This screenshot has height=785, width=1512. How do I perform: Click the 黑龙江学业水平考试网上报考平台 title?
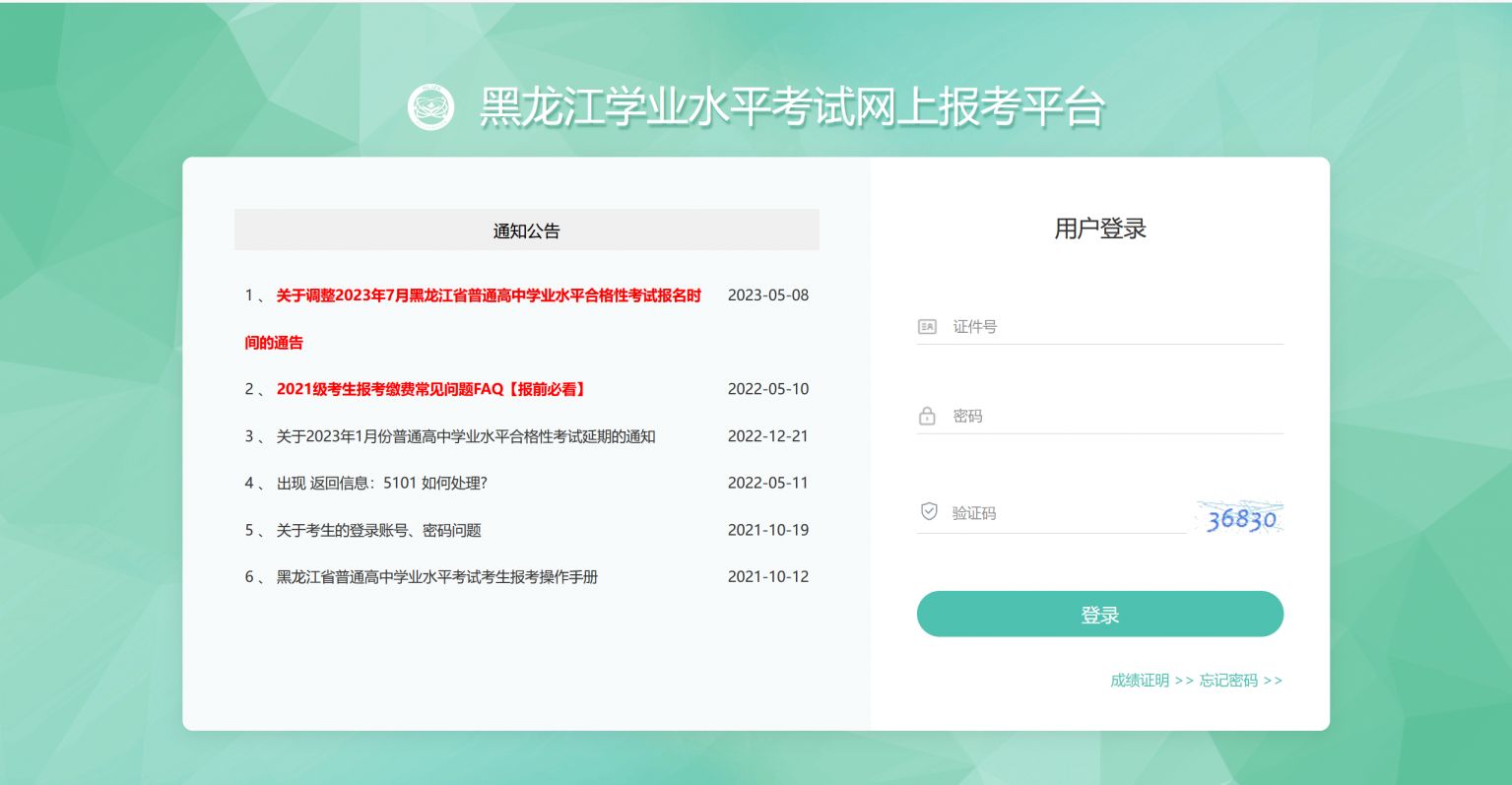(x=792, y=107)
